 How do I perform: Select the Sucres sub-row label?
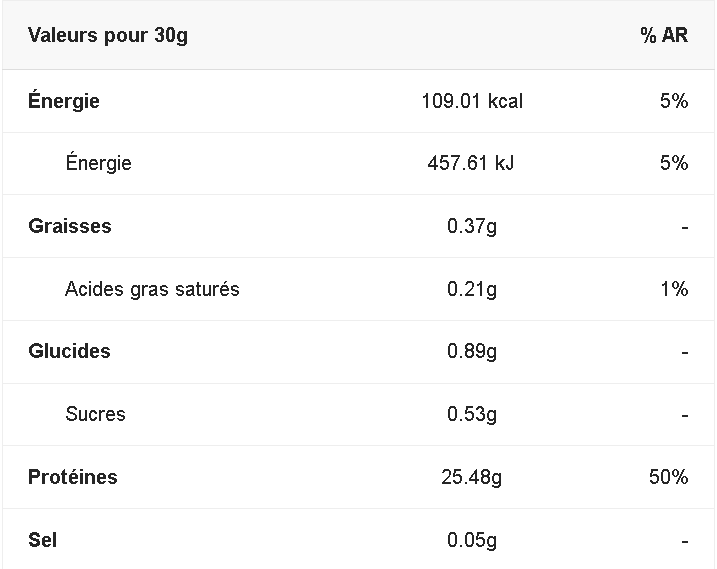95,414
